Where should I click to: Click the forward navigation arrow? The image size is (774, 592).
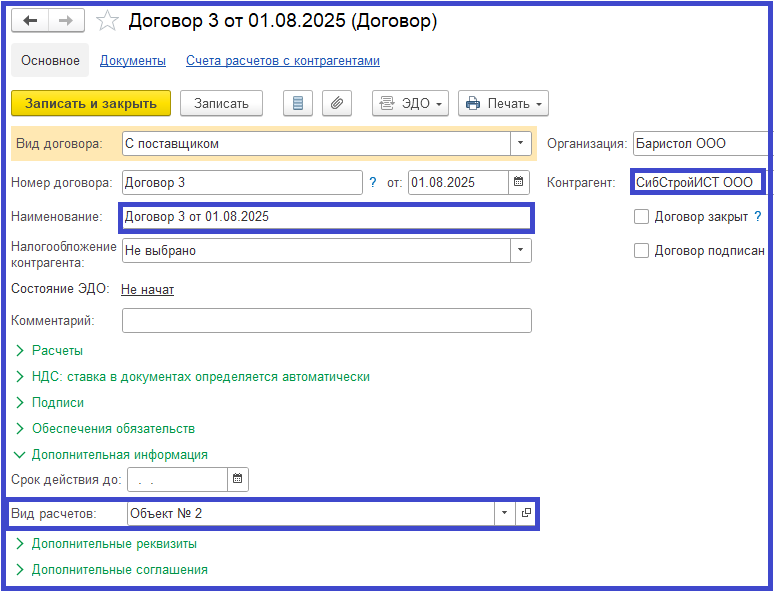pyautogui.click(x=66, y=21)
